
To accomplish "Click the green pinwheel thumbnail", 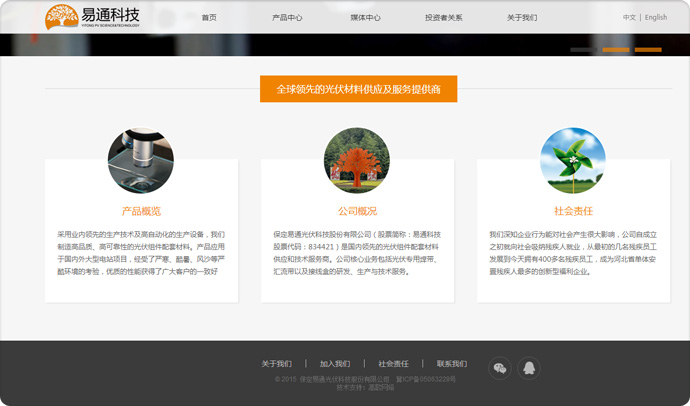I will pyautogui.click(x=573, y=161).
